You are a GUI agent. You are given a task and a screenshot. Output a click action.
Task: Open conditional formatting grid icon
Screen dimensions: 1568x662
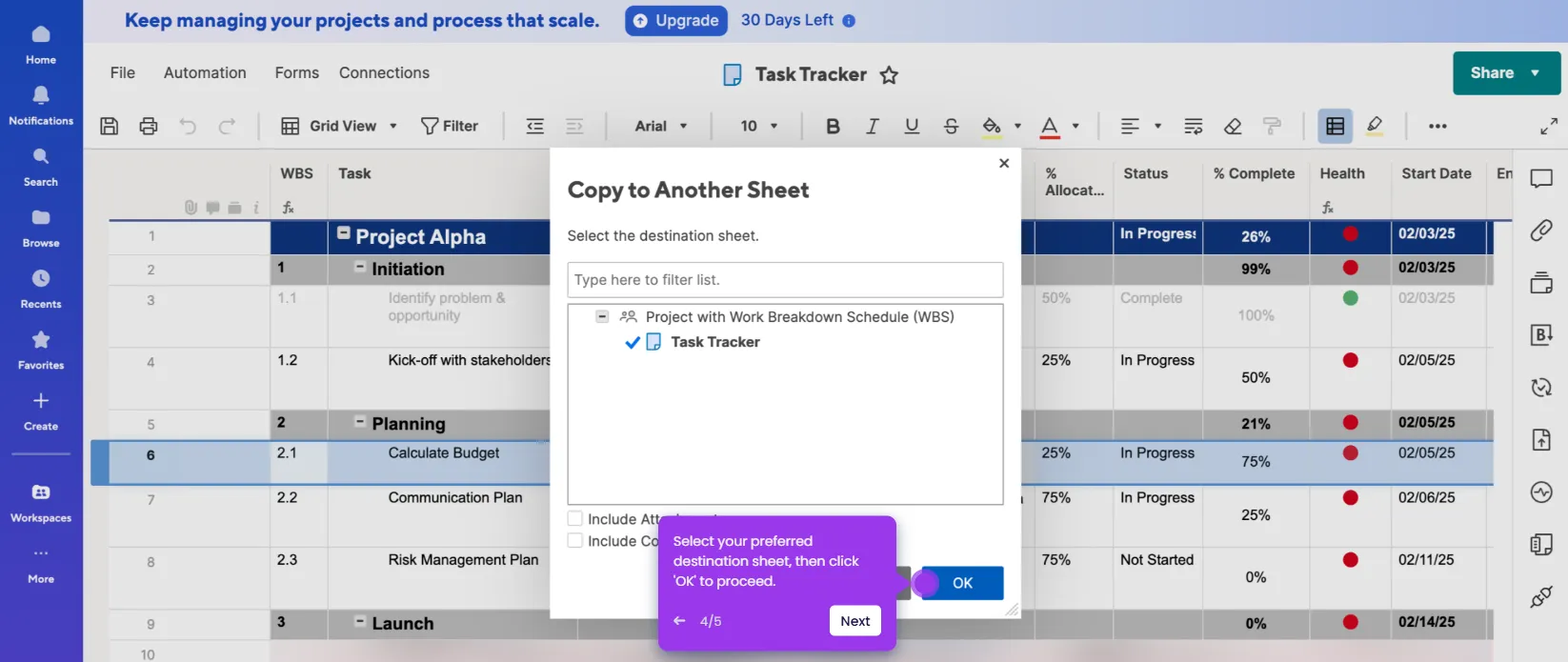coord(1336,126)
